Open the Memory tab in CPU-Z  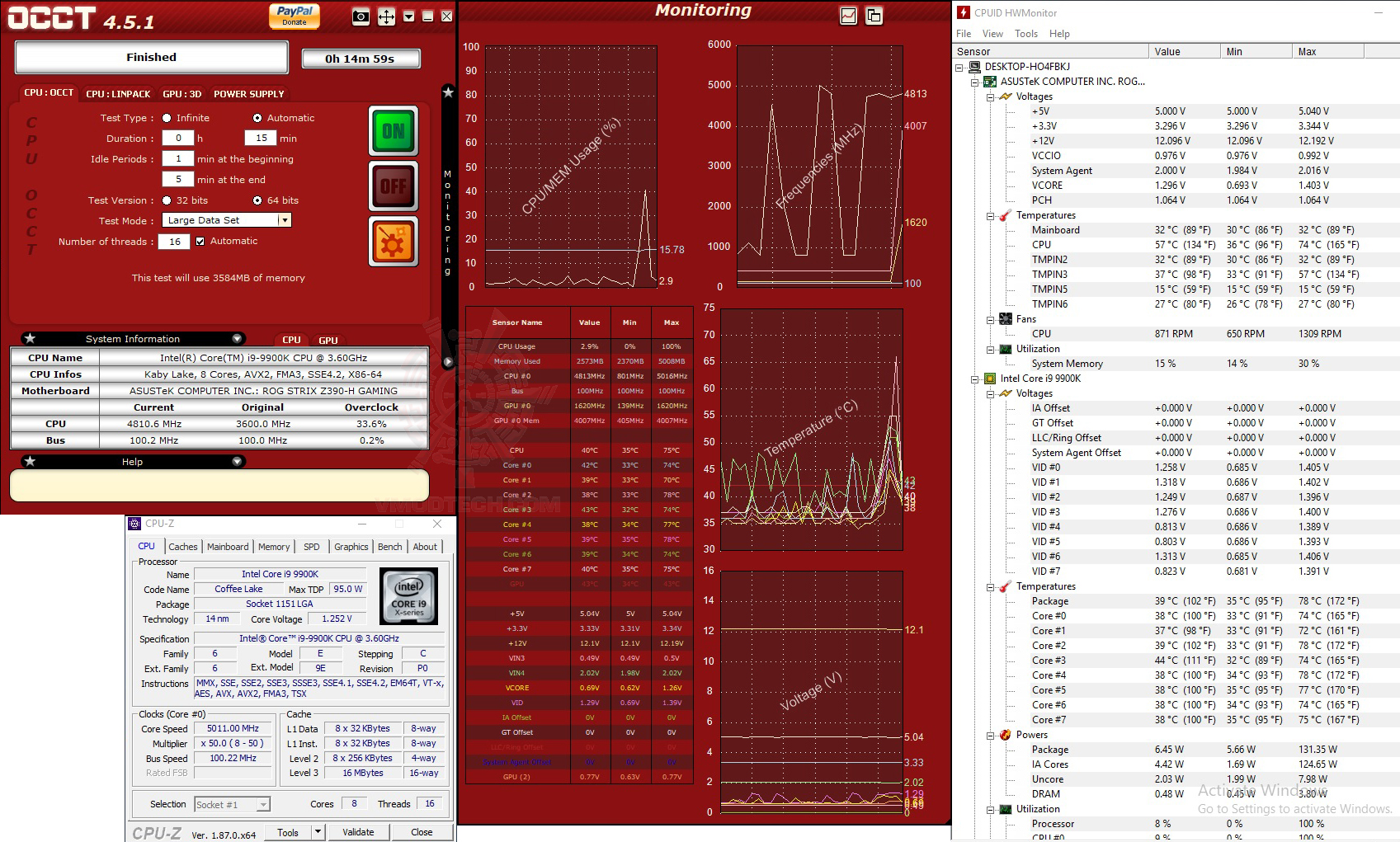(274, 547)
